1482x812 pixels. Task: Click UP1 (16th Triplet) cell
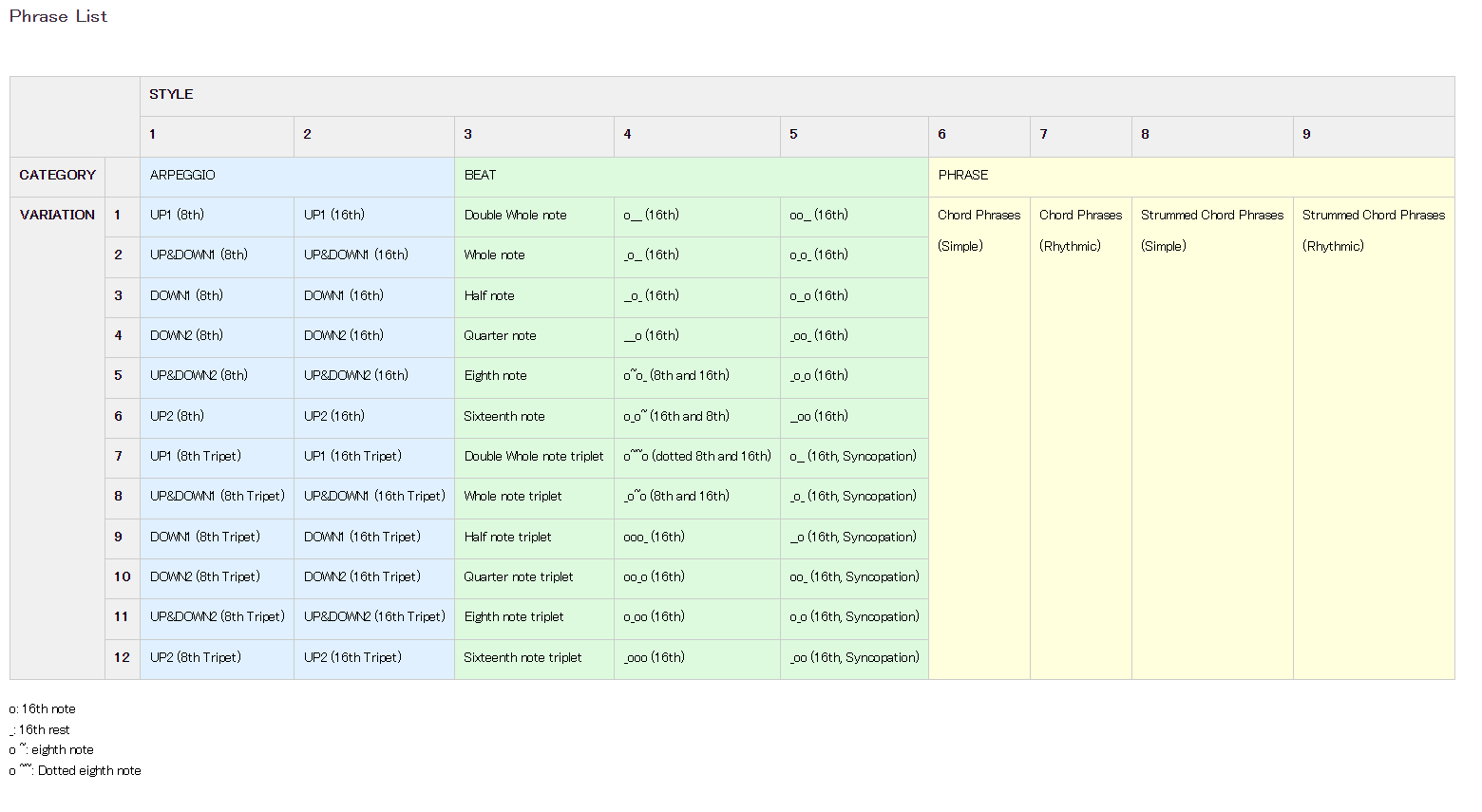pyautogui.click(x=374, y=458)
